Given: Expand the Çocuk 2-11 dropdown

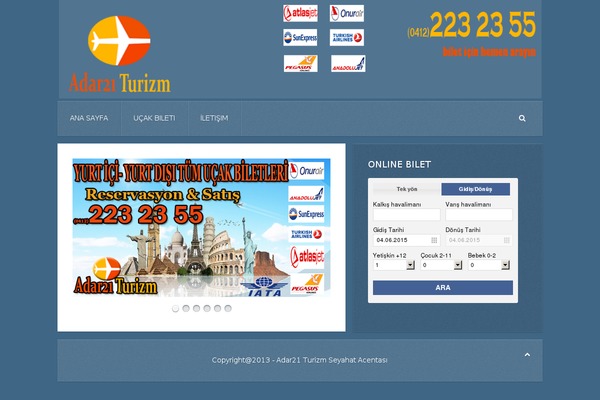Looking at the screenshot, I should (x=441, y=265).
